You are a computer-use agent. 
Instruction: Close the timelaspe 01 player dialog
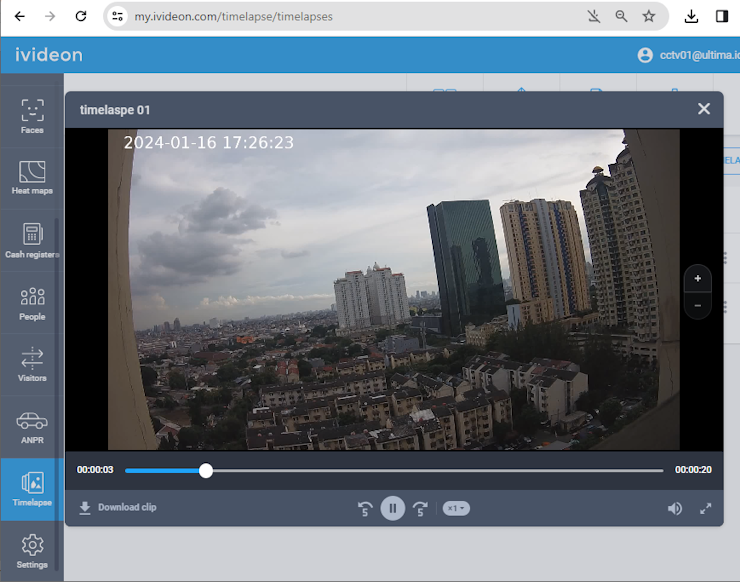point(704,109)
